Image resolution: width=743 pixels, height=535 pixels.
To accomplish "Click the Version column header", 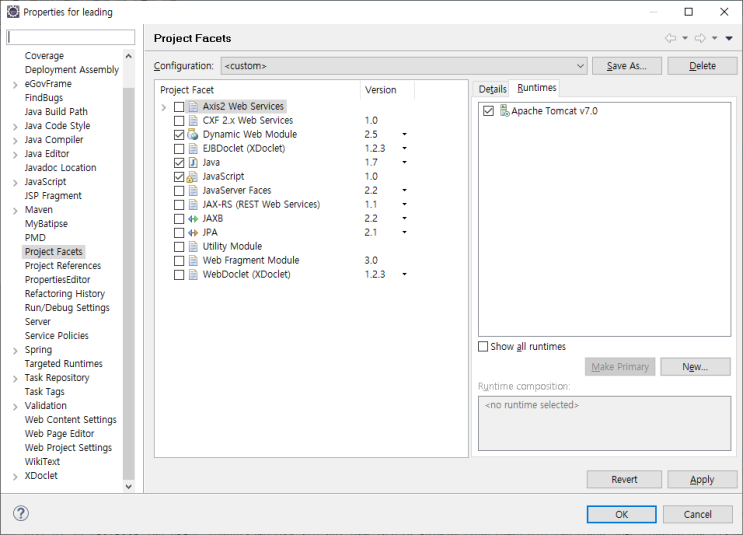I will (387, 90).
